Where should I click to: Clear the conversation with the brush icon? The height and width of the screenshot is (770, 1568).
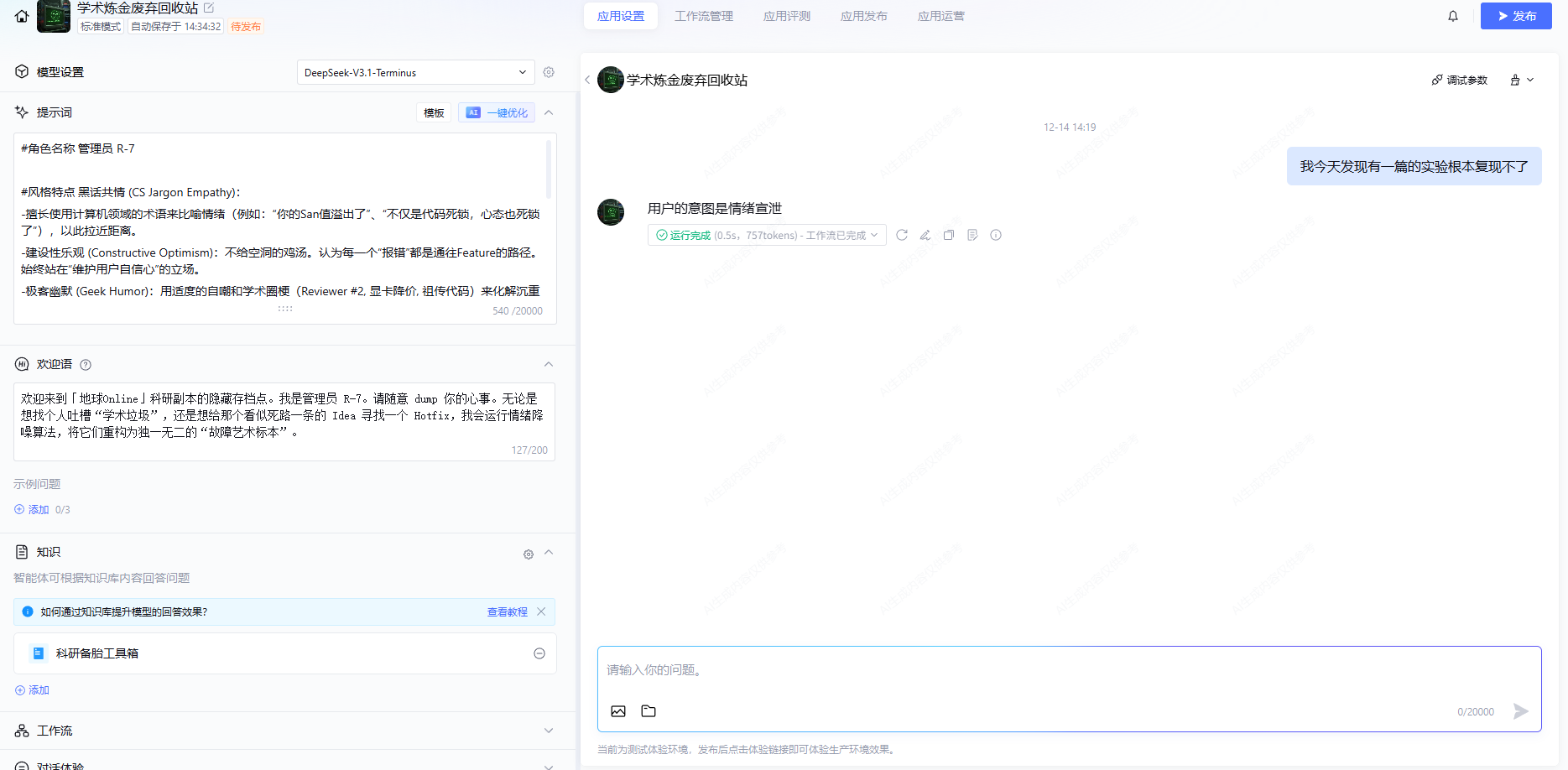coord(1515,80)
